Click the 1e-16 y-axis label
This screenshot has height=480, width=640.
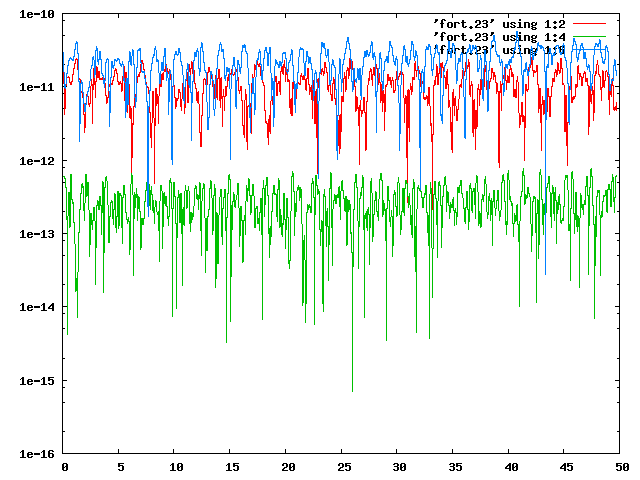(37, 453)
